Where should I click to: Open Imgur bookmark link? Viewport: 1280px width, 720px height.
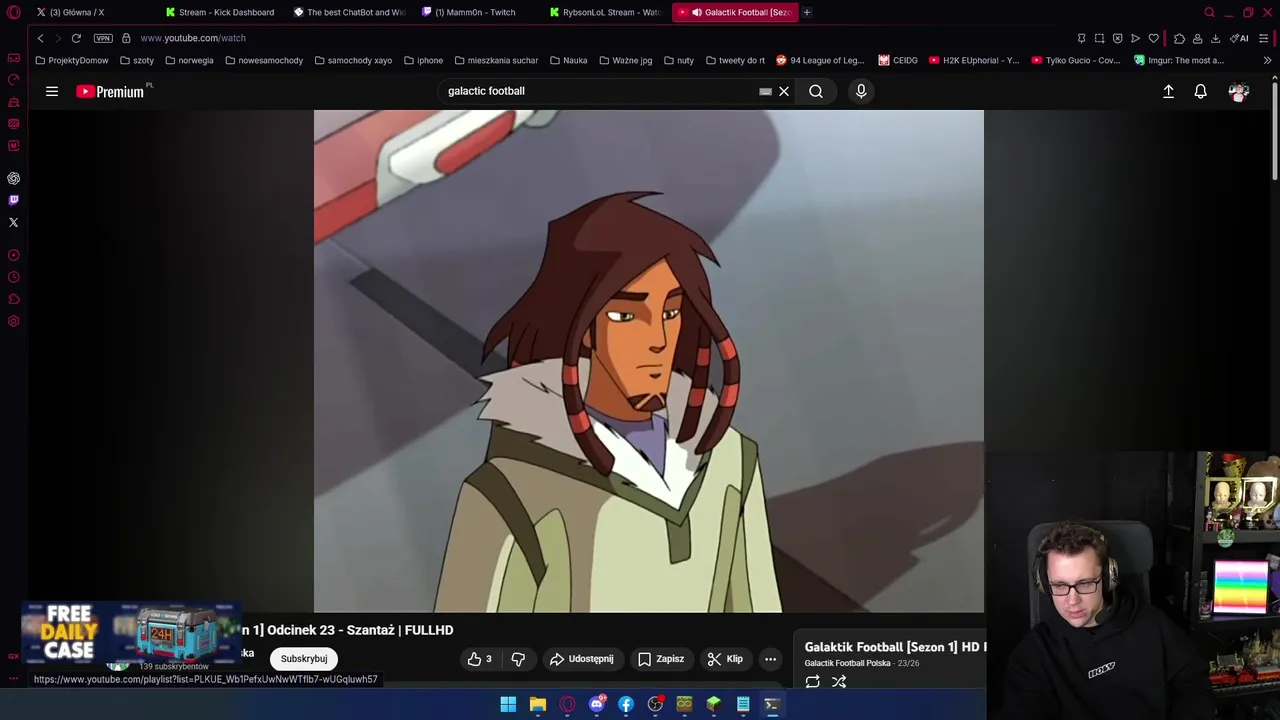pyautogui.click(x=1179, y=60)
